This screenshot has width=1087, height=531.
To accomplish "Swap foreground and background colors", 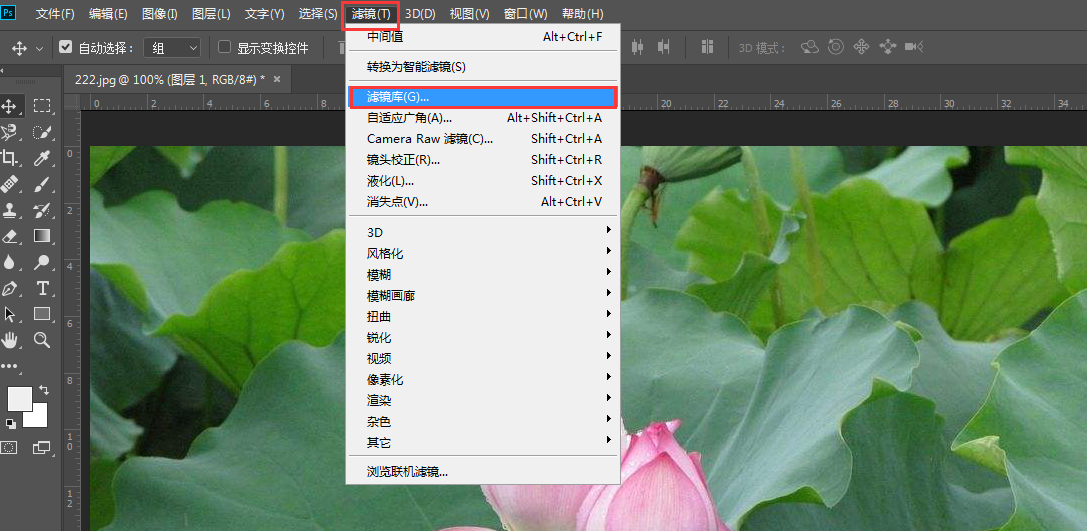I will pyautogui.click(x=44, y=390).
